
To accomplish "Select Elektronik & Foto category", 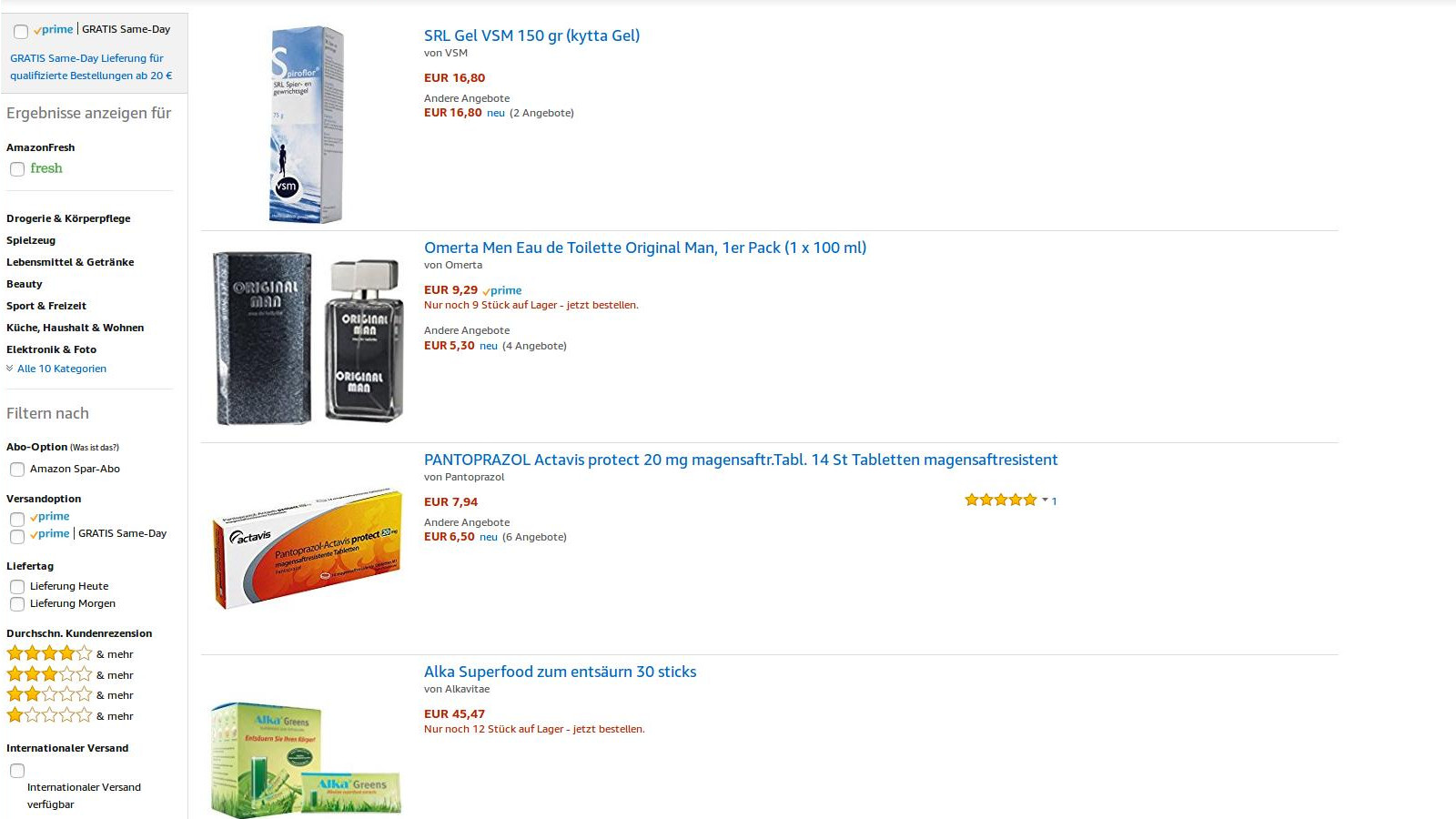I will 51,349.
